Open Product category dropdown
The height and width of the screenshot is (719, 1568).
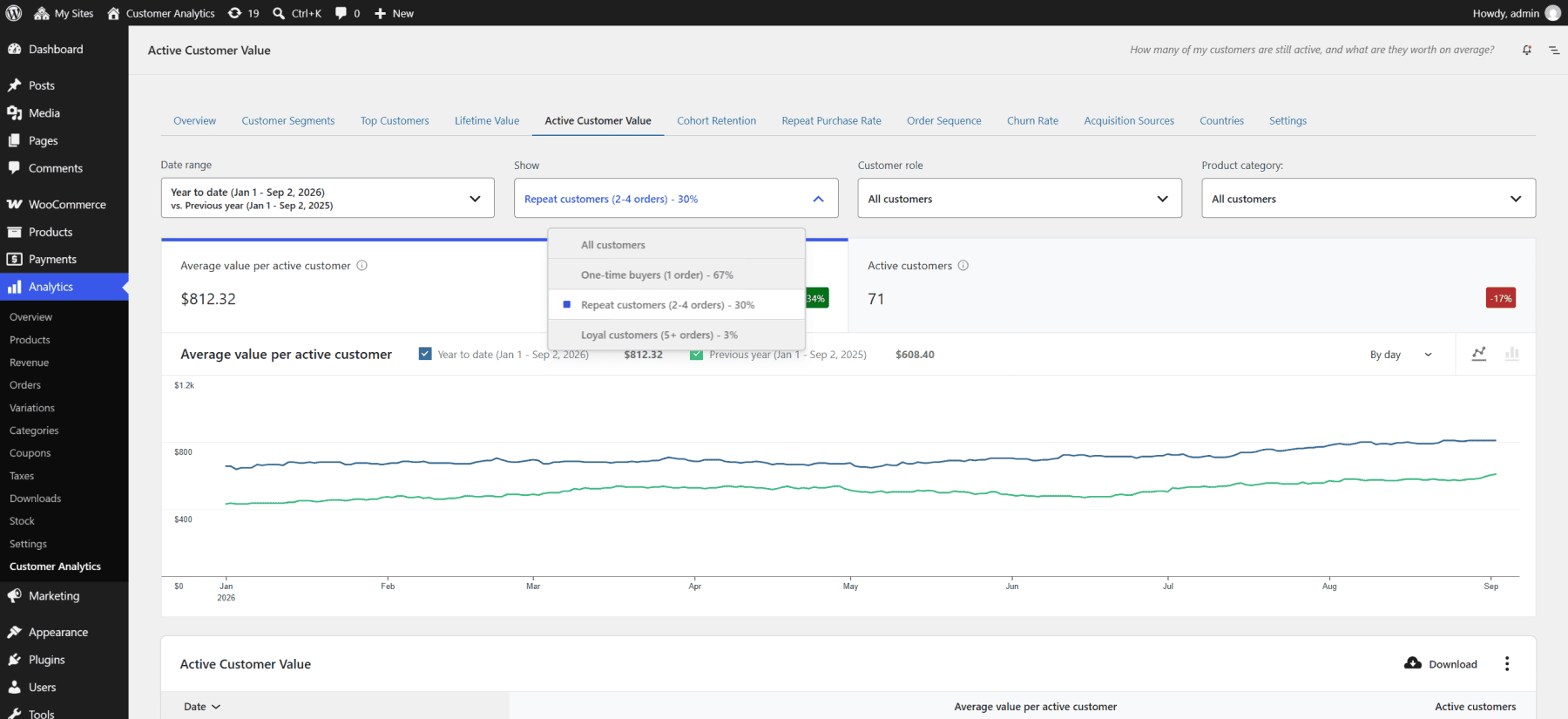(x=1369, y=199)
